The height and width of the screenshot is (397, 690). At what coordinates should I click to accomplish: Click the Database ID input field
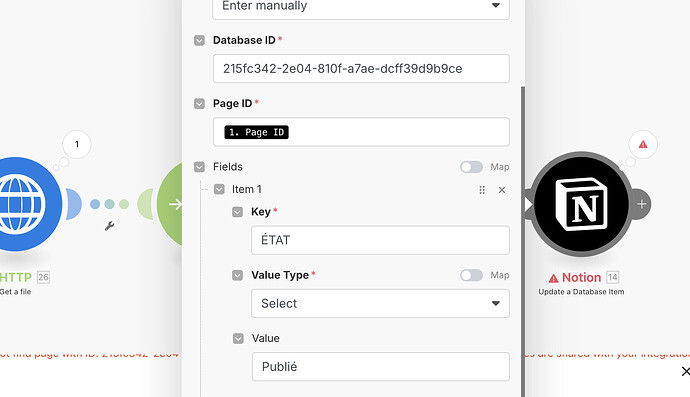pos(361,69)
